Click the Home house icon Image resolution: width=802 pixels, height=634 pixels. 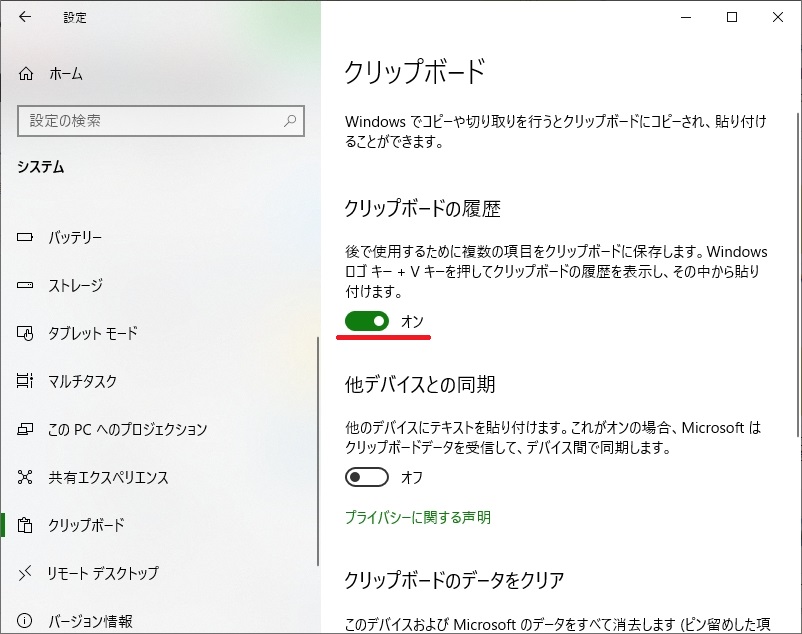pyautogui.click(x=26, y=74)
